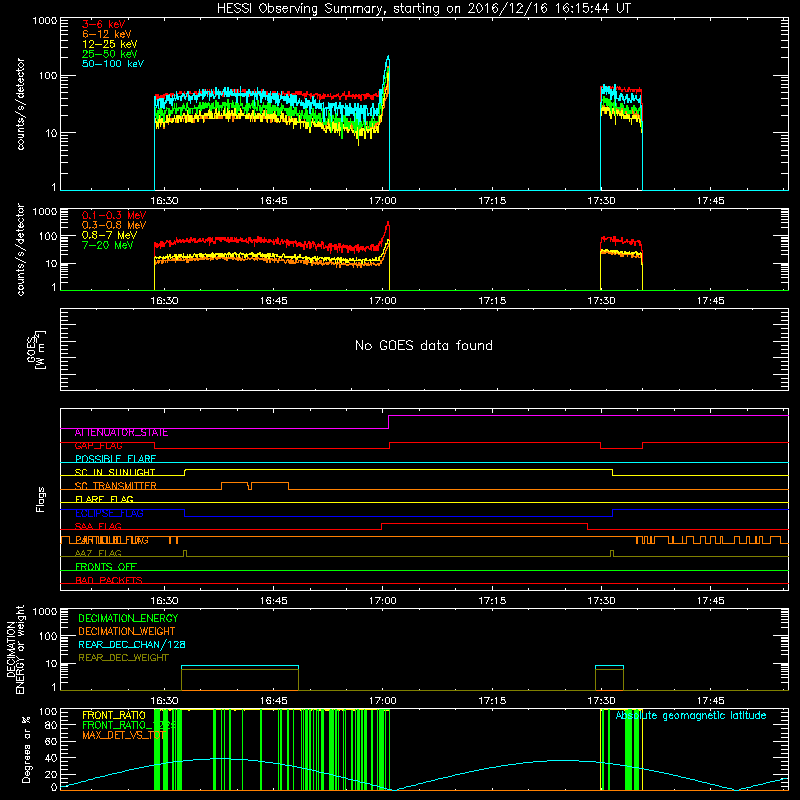This screenshot has height=800, width=800.
Task: Click the DECIMATION_WEIGHT legend label
Action: click(127, 632)
